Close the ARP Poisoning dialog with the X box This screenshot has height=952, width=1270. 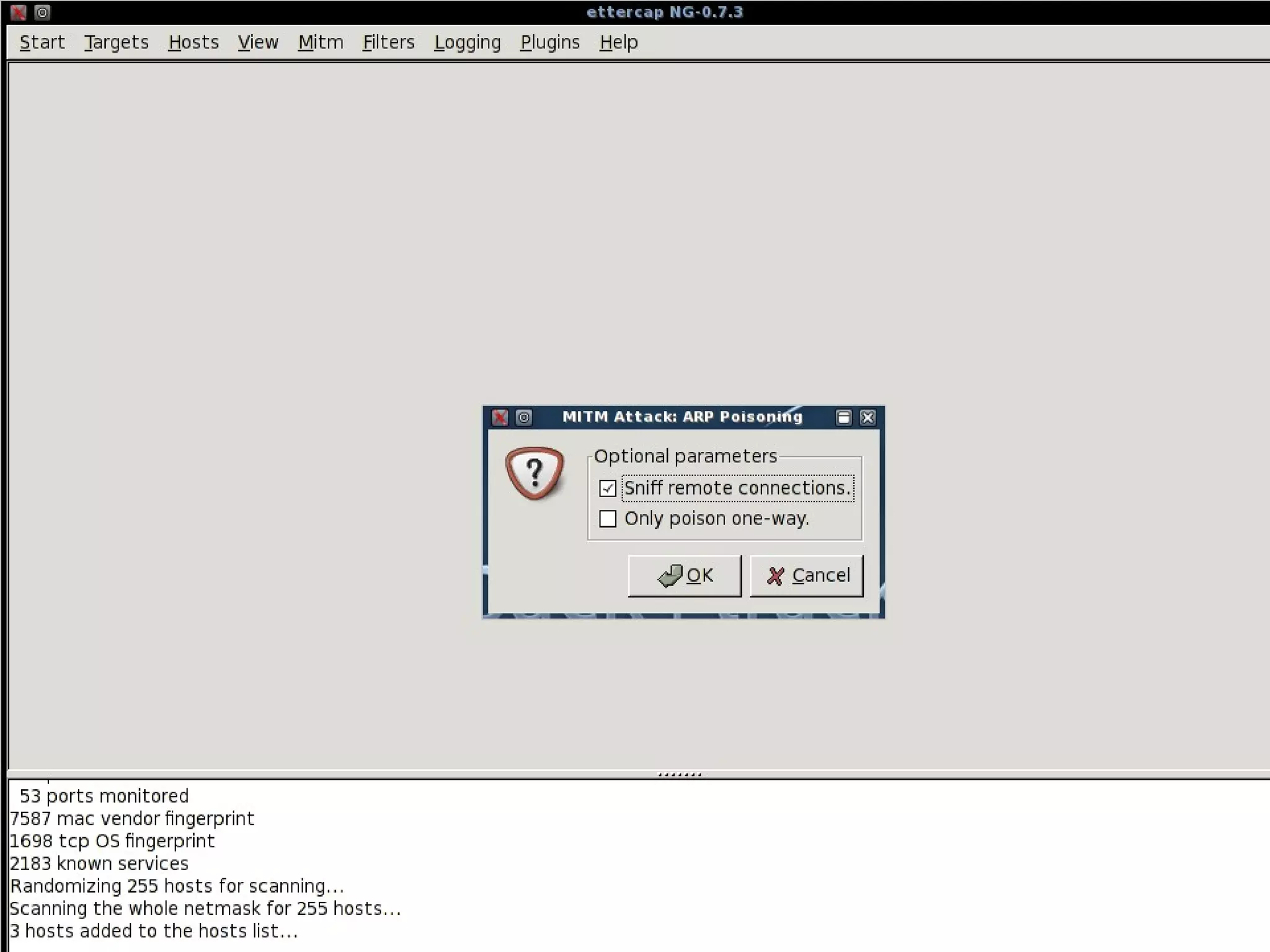(868, 417)
